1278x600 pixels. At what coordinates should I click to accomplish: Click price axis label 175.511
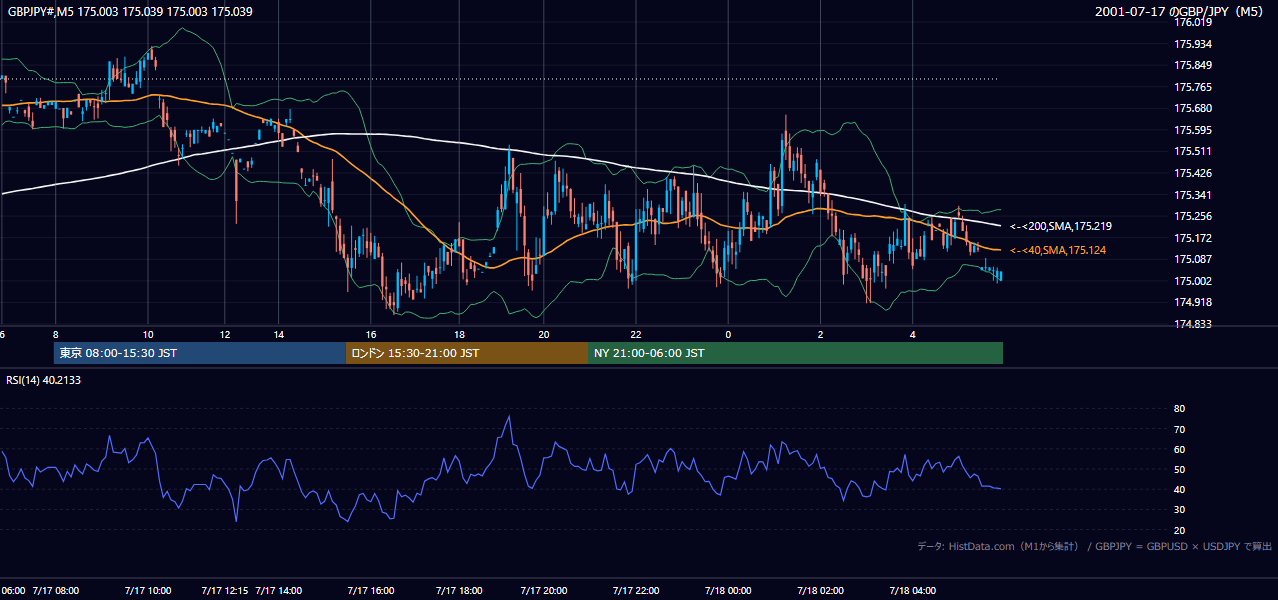click(x=1193, y=152)
